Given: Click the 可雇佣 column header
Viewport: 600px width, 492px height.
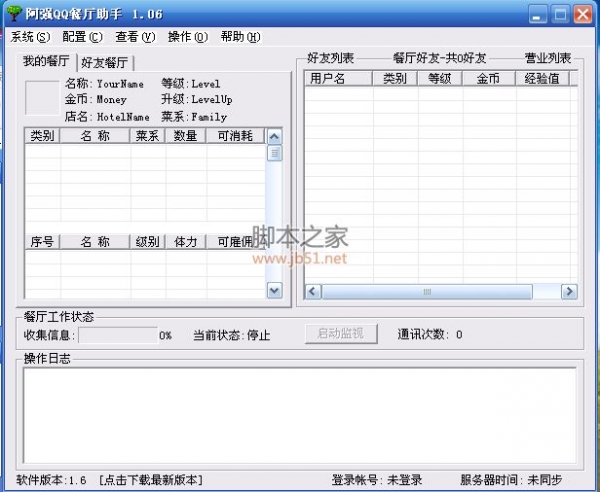Looking at the screenshot, I should [x=235, y=241].
